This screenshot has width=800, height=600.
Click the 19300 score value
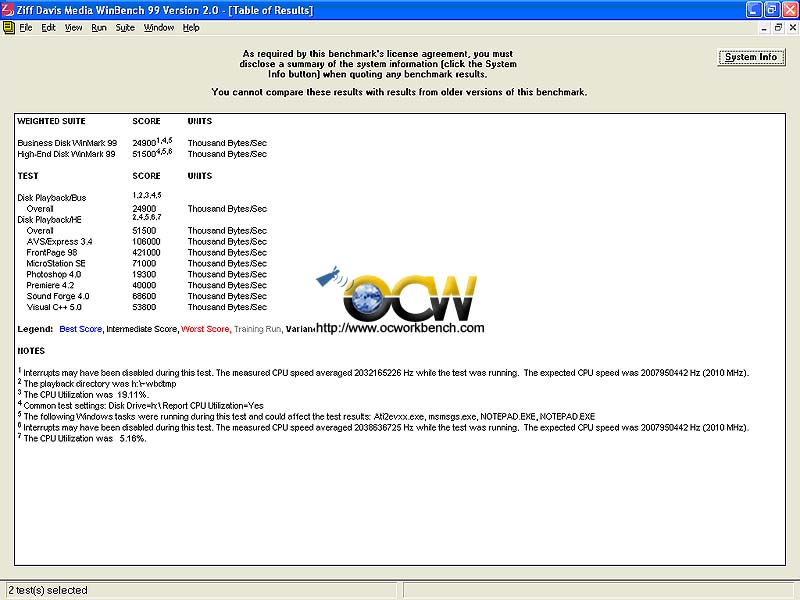tap(144, 274)
